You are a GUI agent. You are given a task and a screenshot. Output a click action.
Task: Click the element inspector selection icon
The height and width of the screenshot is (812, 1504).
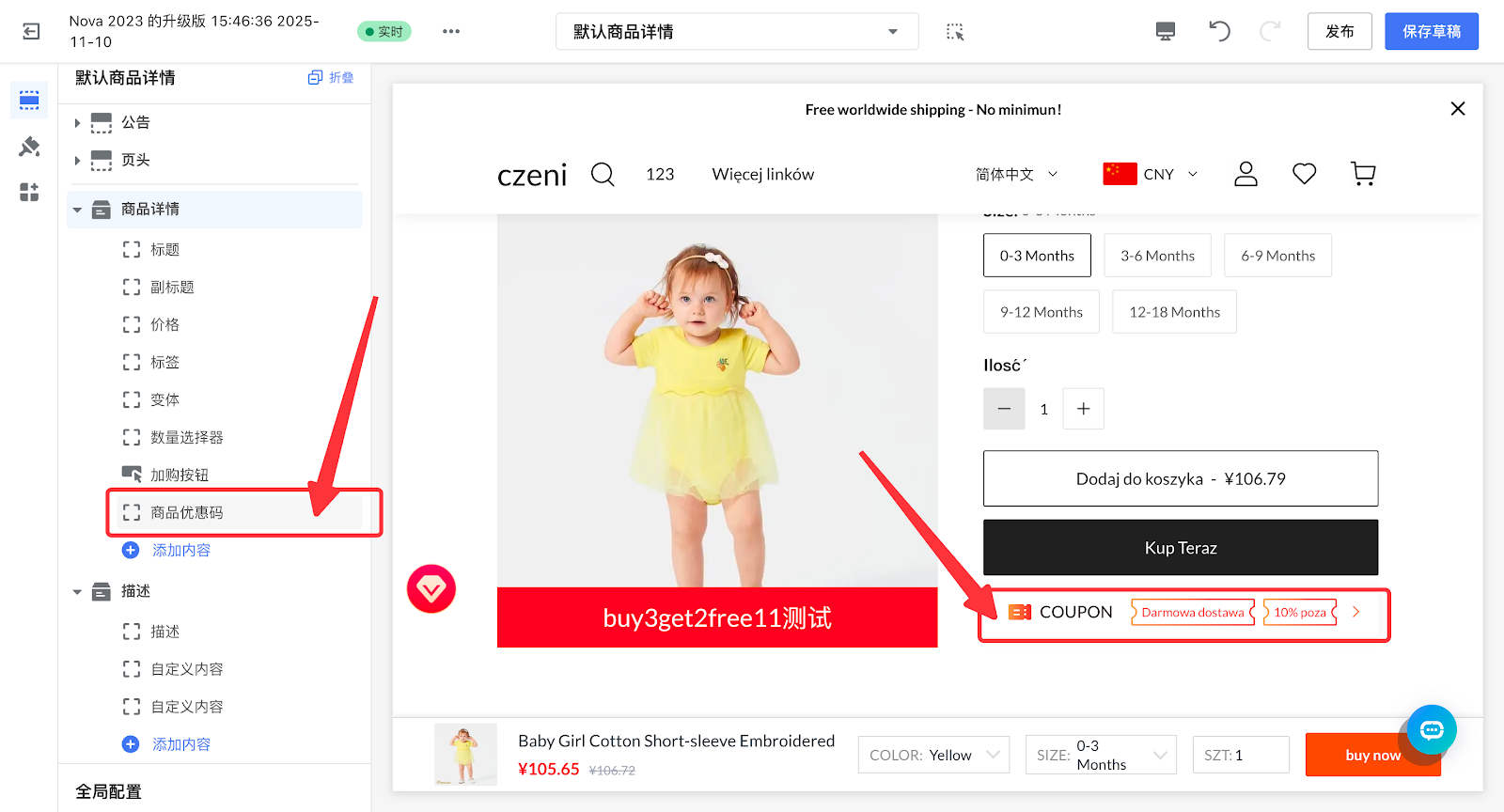click(x=955, y=32)
